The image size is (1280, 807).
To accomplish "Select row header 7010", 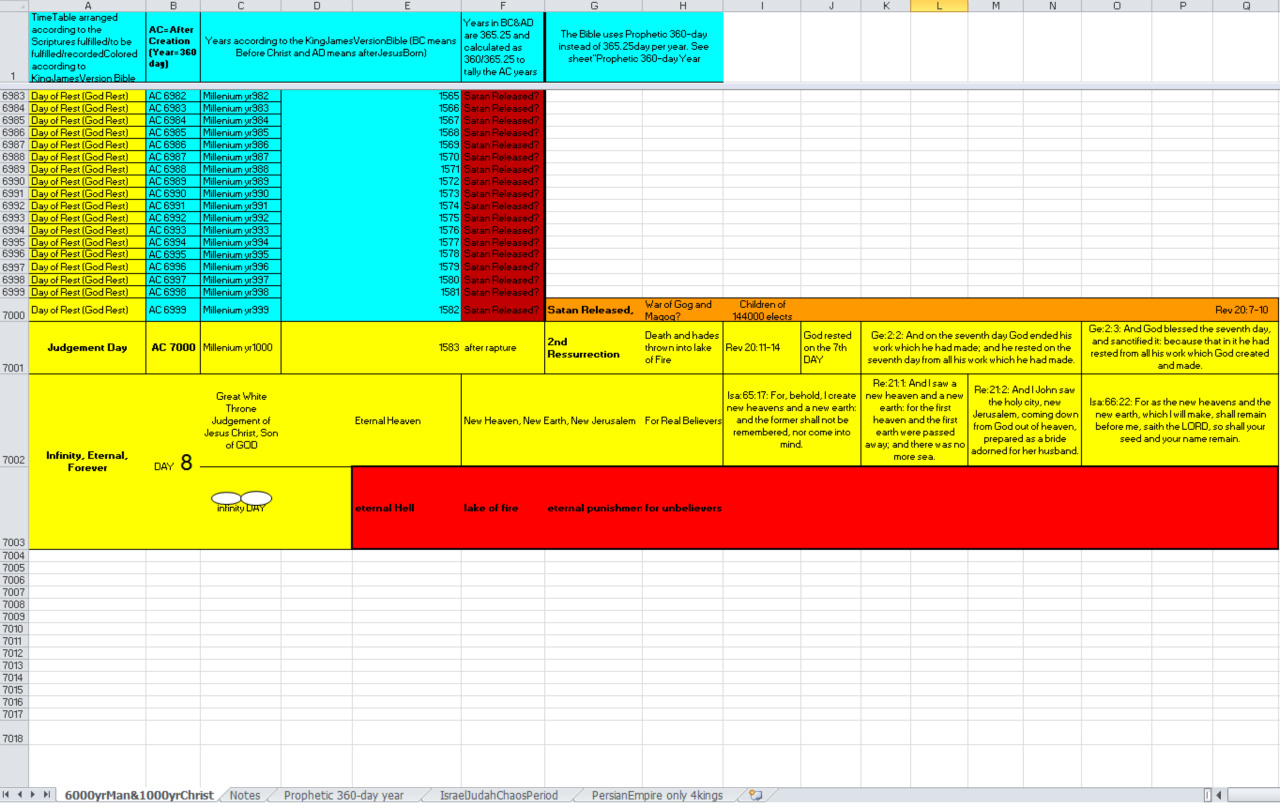I will tap(14, 629).
